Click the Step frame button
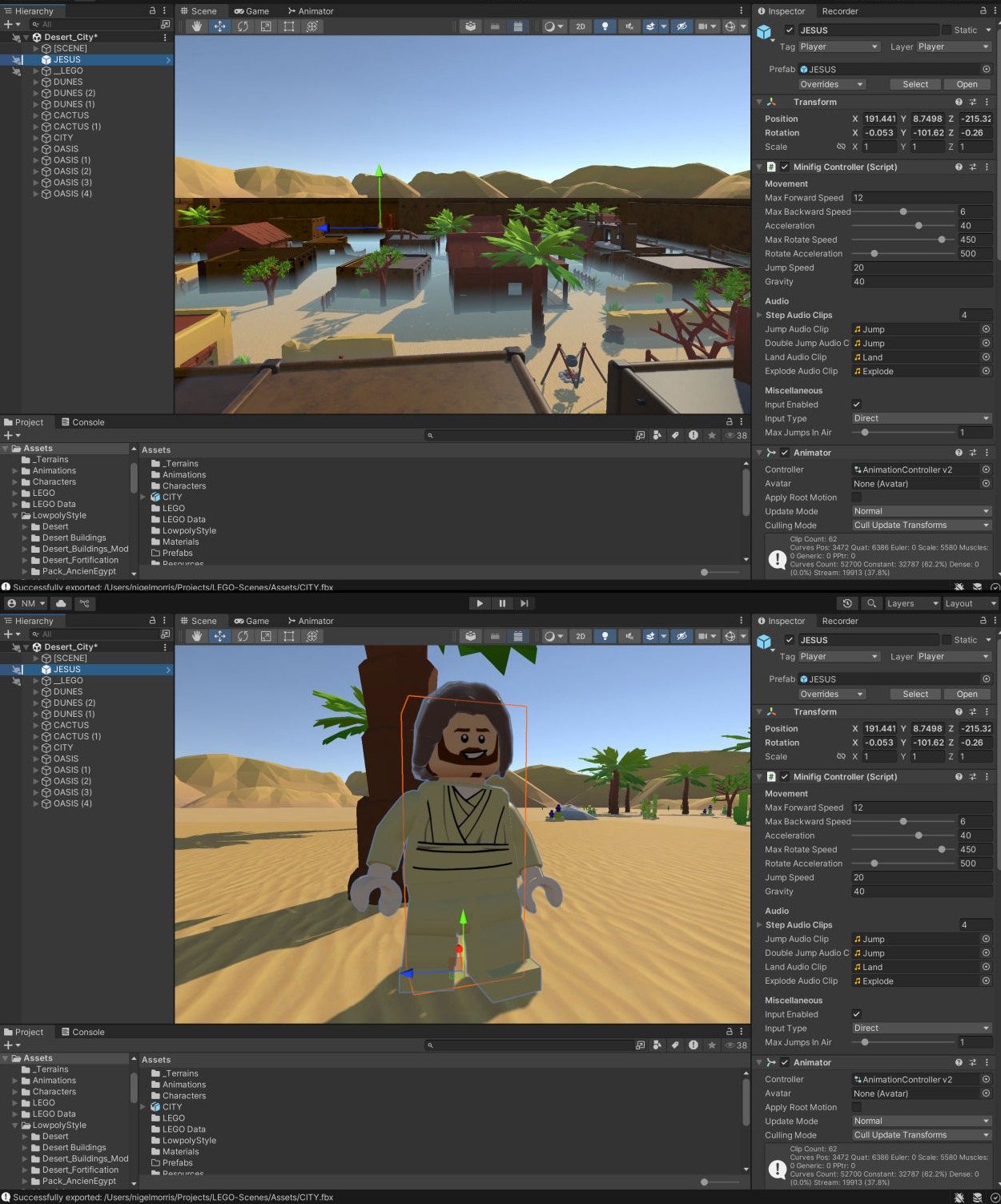The image size is (1001, 1204). point(525,603)
